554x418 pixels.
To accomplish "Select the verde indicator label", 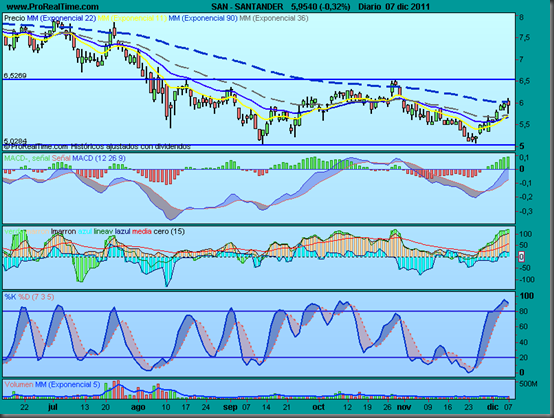I will click(14, 231).
